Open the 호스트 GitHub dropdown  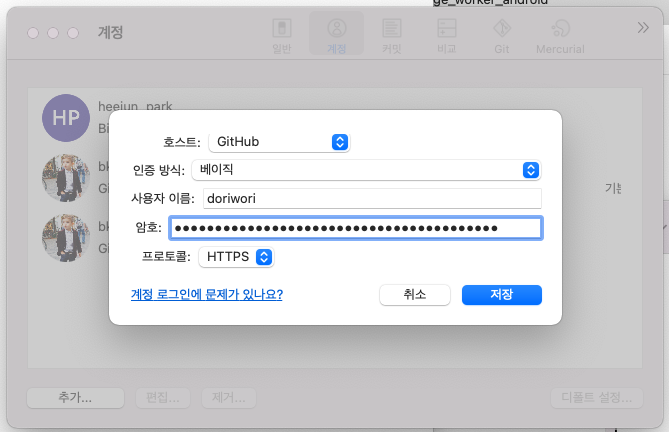[279, 142]
